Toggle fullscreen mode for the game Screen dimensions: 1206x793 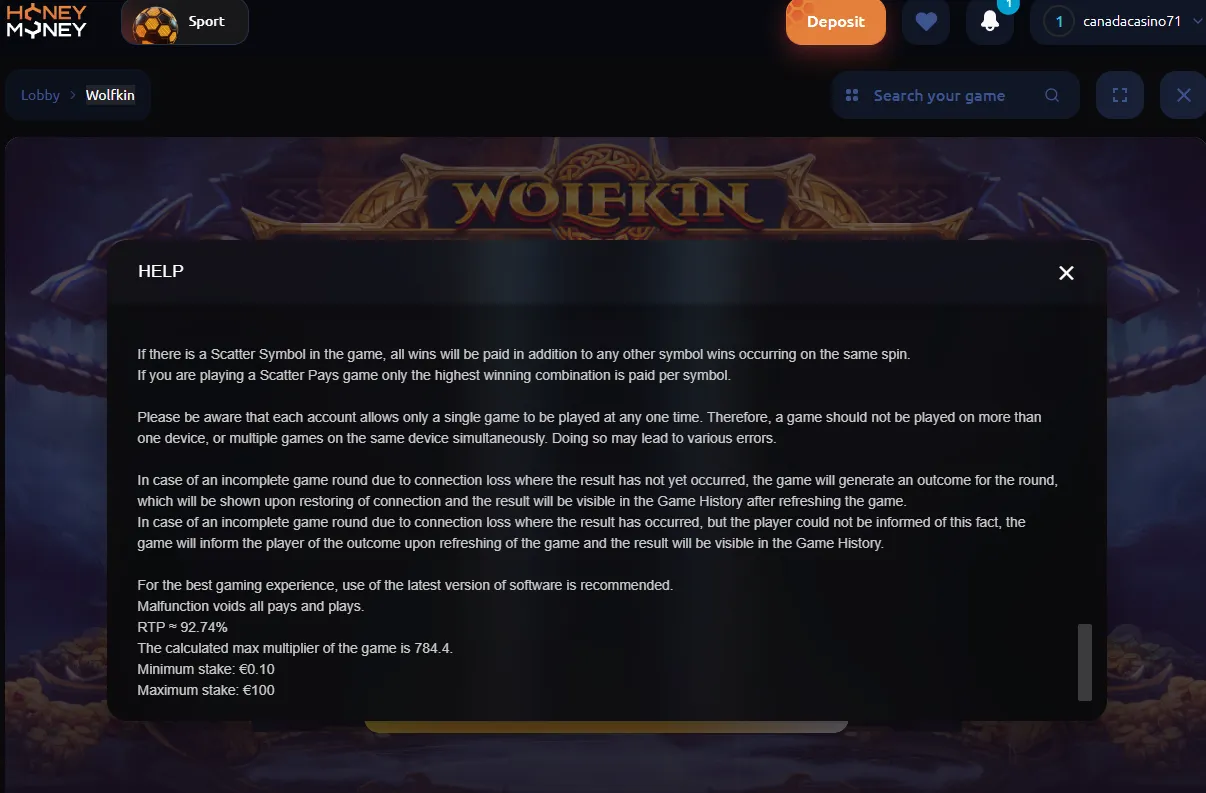point(1120,95)
